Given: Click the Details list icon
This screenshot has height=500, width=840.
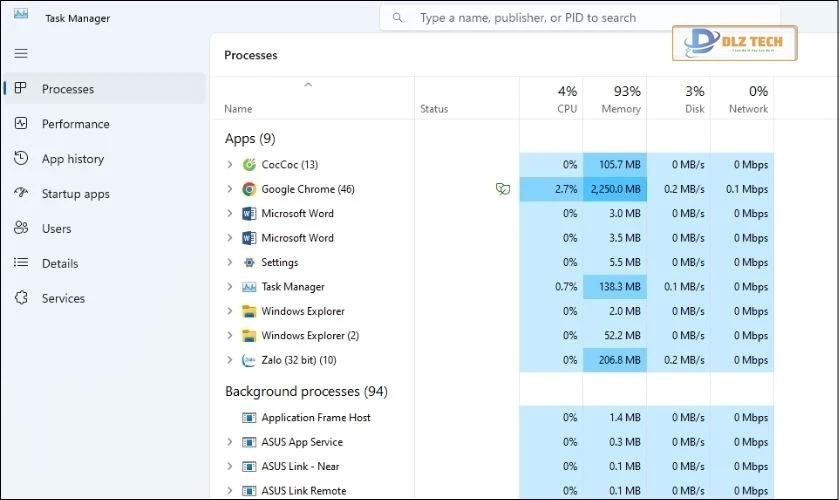Looking at the screenshot, I should [21, 263].
